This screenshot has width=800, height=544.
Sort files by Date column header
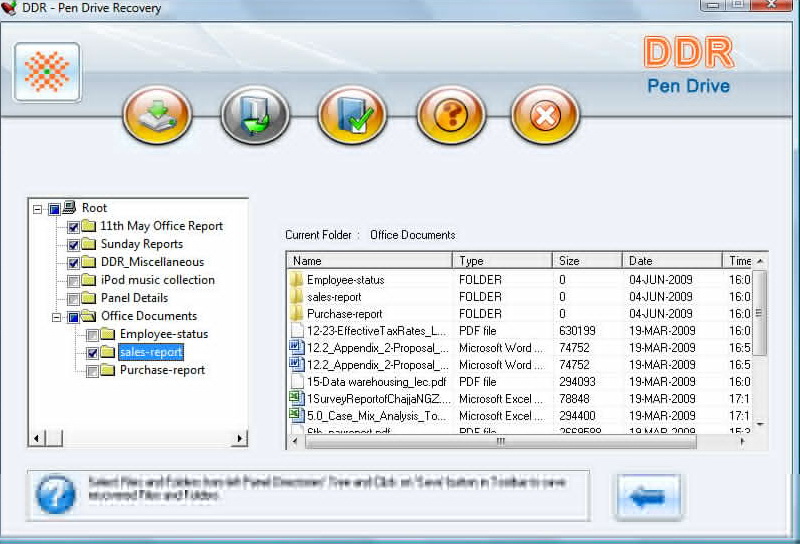tap(671, 261)
